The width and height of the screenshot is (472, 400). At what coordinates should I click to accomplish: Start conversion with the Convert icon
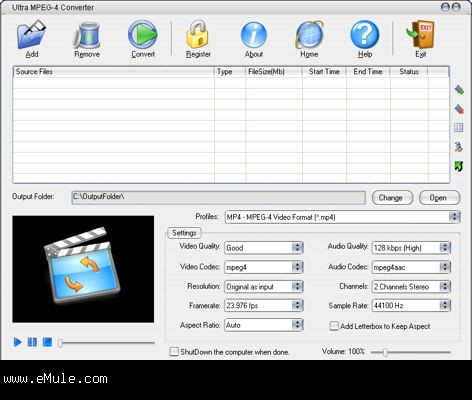(143, 34)
